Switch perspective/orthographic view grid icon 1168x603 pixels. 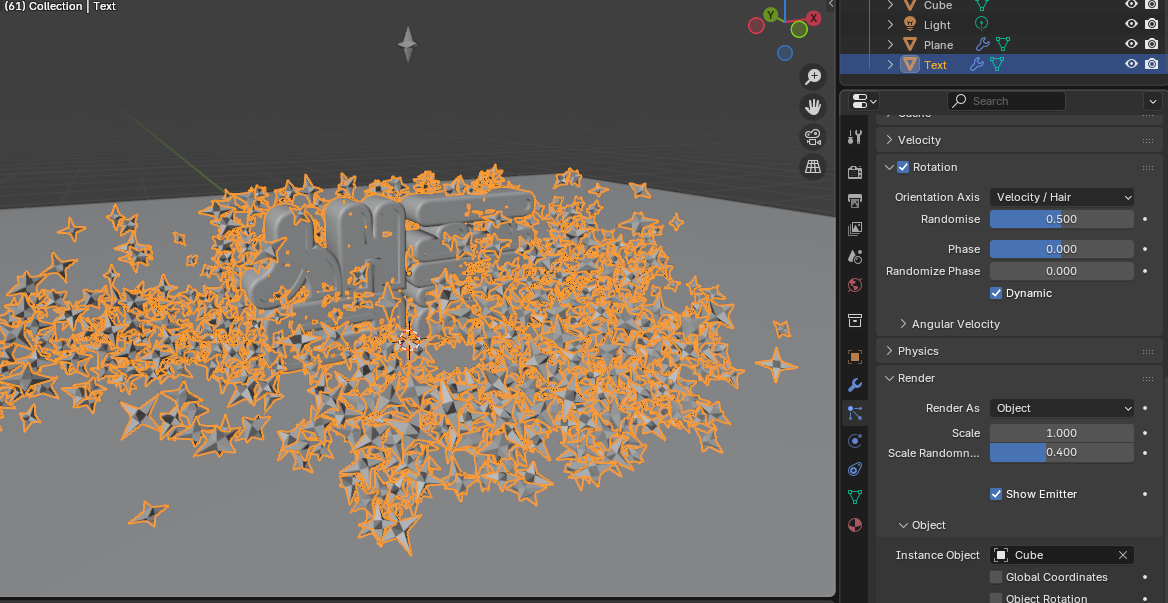[813, 167]
